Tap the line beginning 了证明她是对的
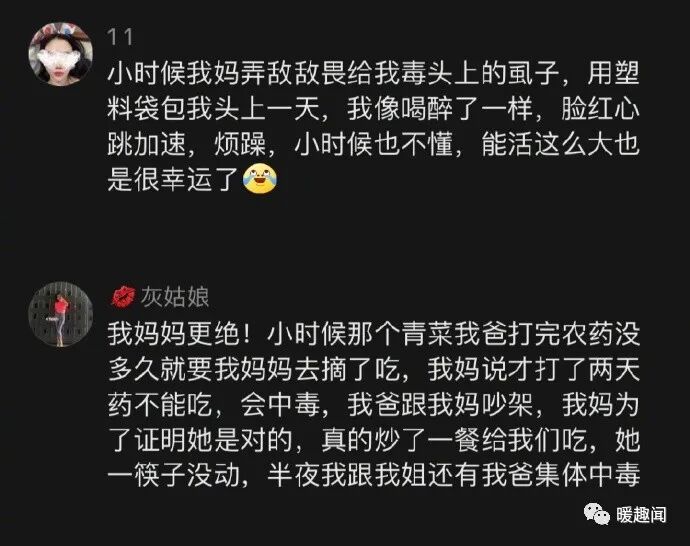Screen dimensions: 690x546 point(374,440)
